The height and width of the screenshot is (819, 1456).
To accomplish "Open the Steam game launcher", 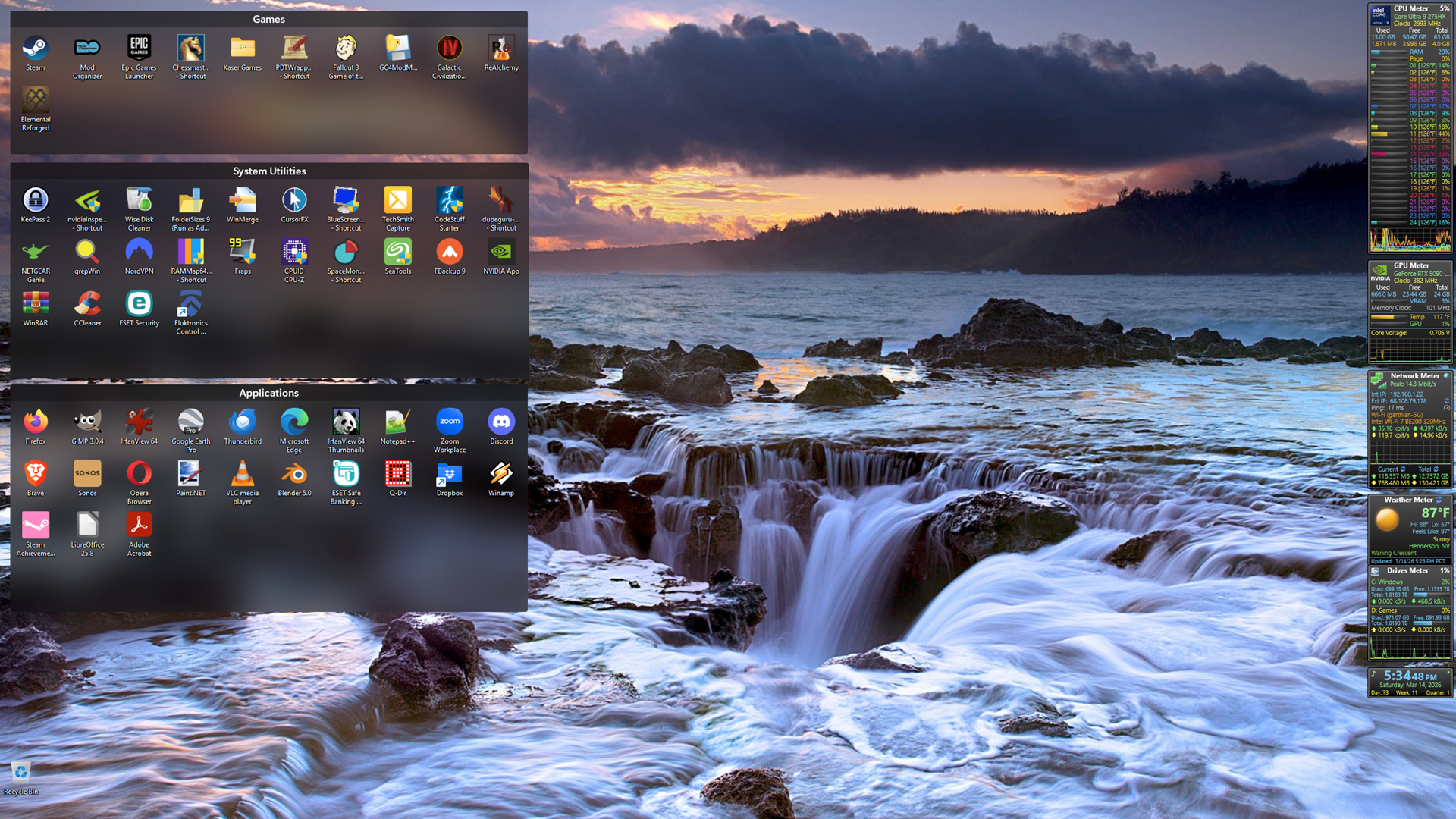I will click(35, 50).
